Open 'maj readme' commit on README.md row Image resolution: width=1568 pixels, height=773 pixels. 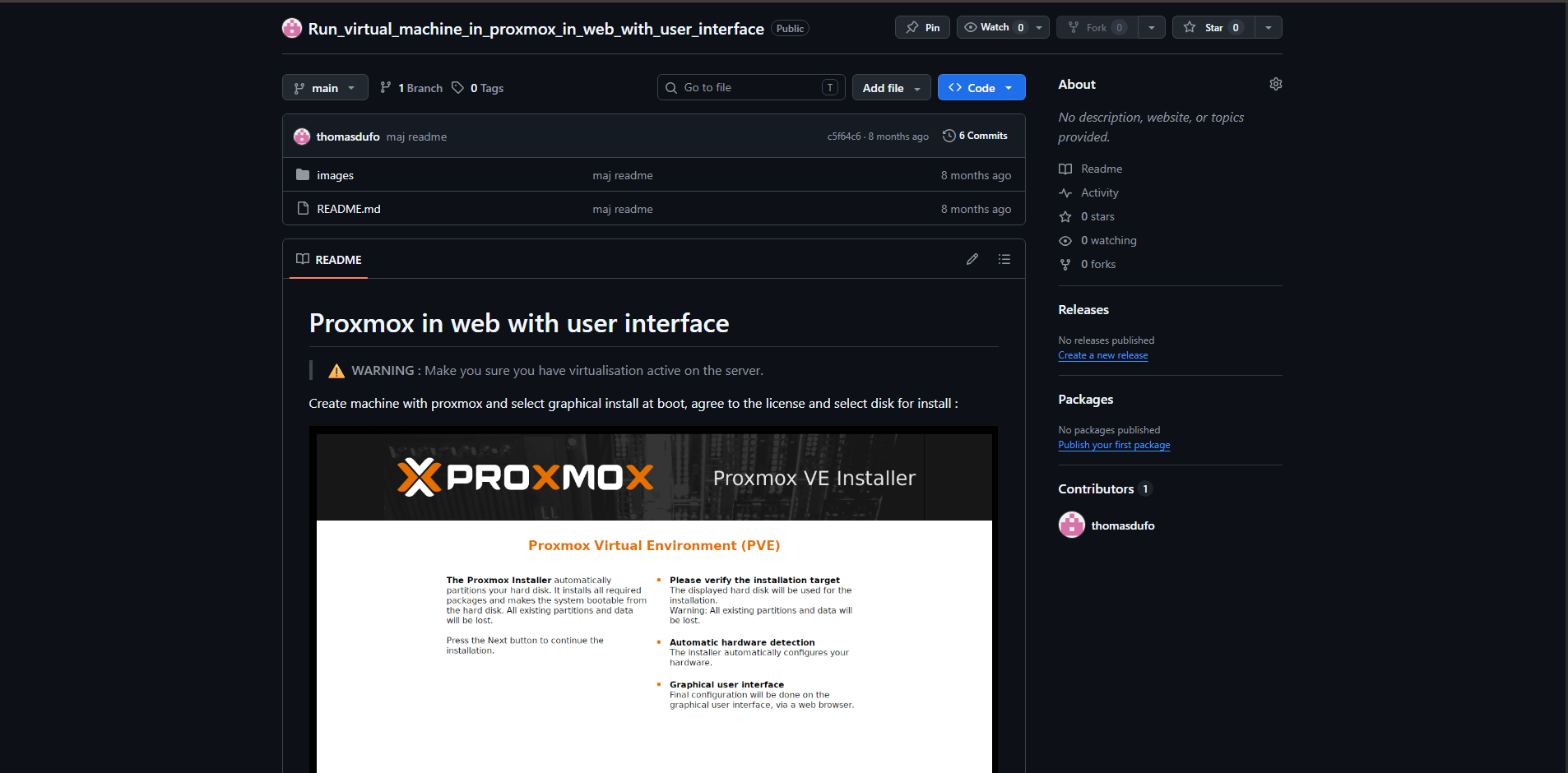623,209
